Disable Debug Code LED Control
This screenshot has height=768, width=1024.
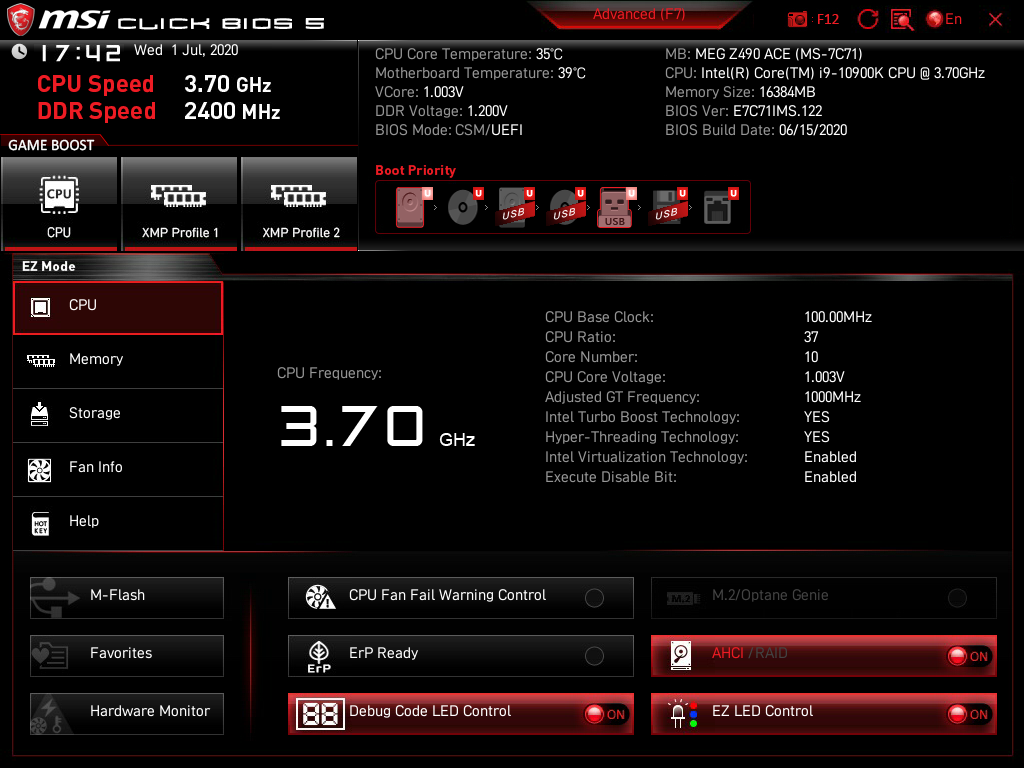point(603,714)
